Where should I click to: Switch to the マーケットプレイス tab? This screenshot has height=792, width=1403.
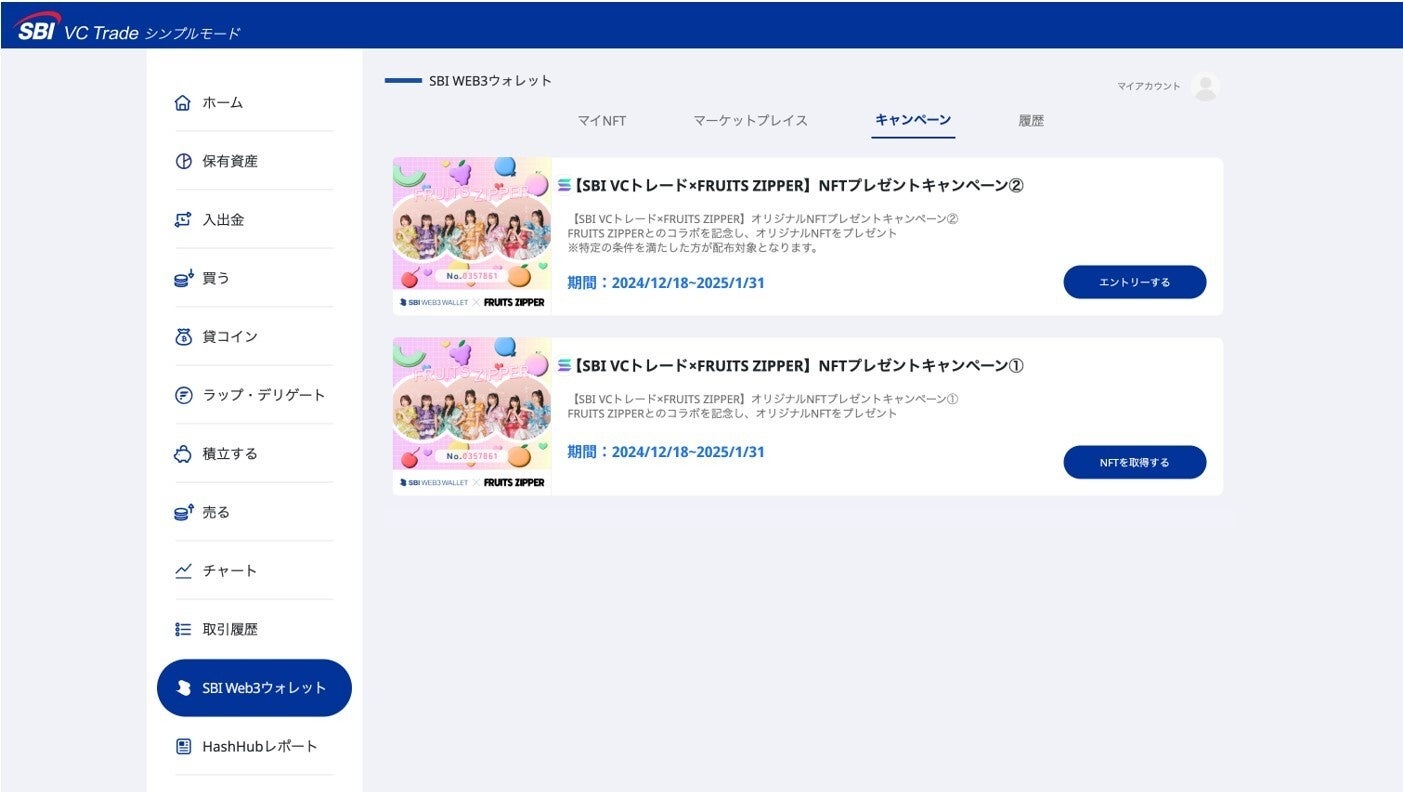click(x=750, y=120)
